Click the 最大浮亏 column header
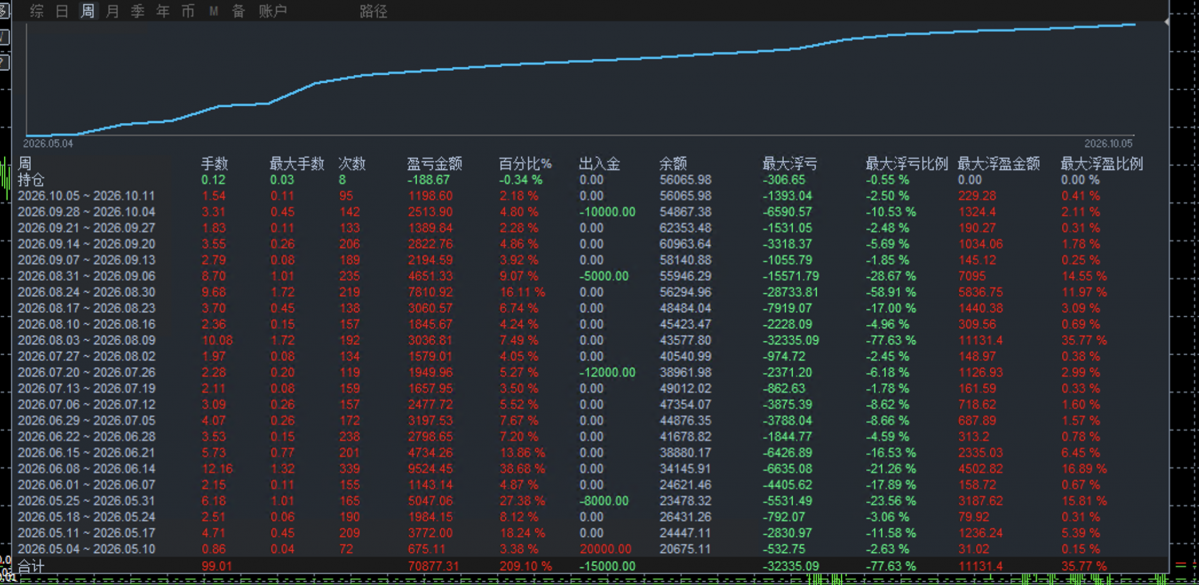The image size is (1199, 585). tap(789, 164)
